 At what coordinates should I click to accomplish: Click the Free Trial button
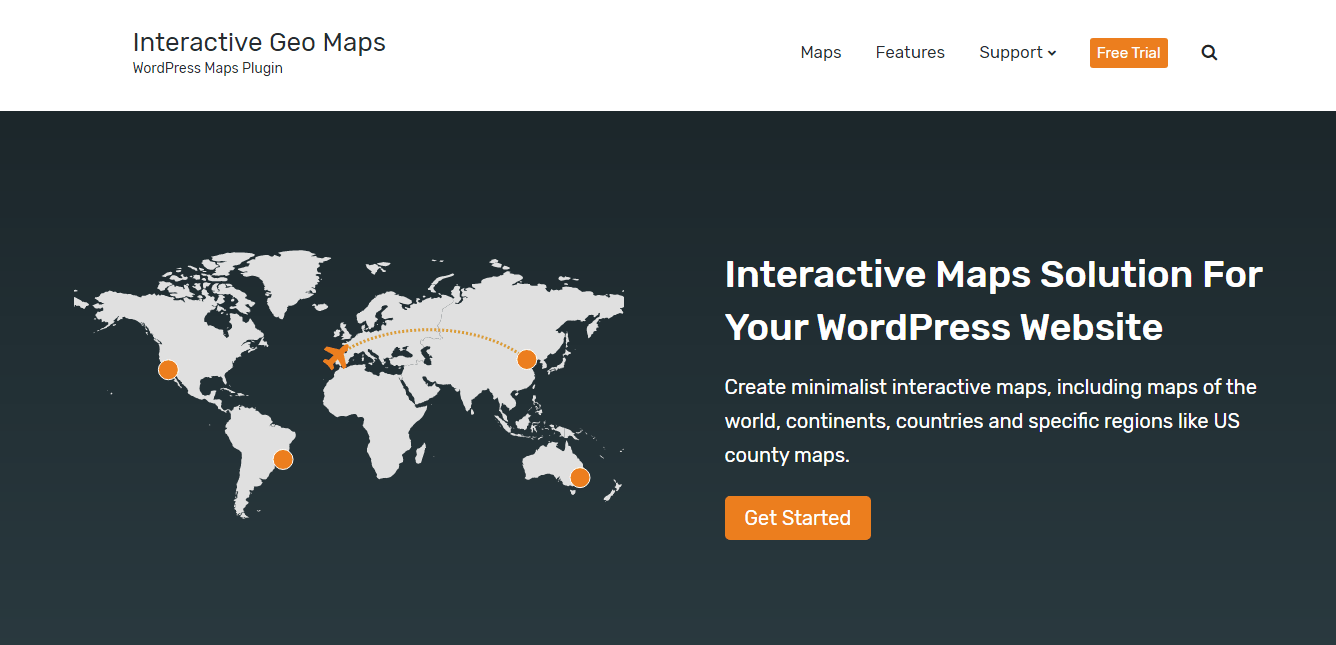pos(1129,53)
